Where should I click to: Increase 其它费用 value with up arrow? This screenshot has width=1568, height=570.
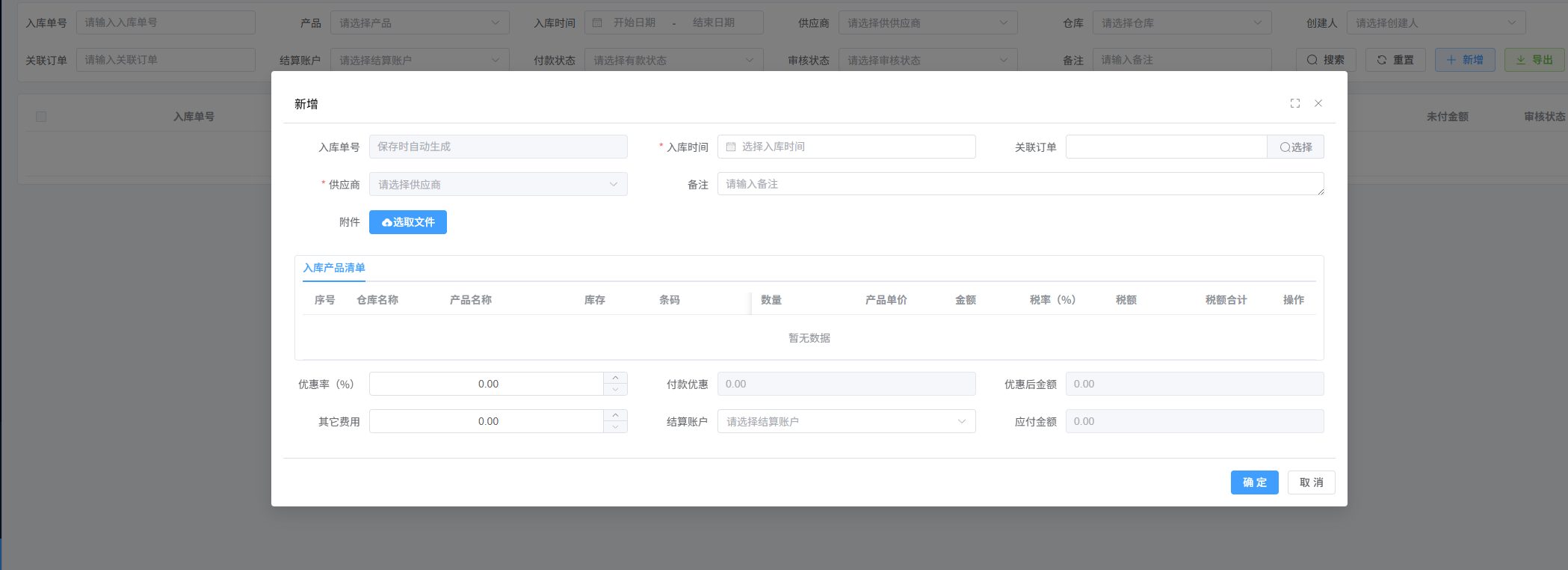615,415
